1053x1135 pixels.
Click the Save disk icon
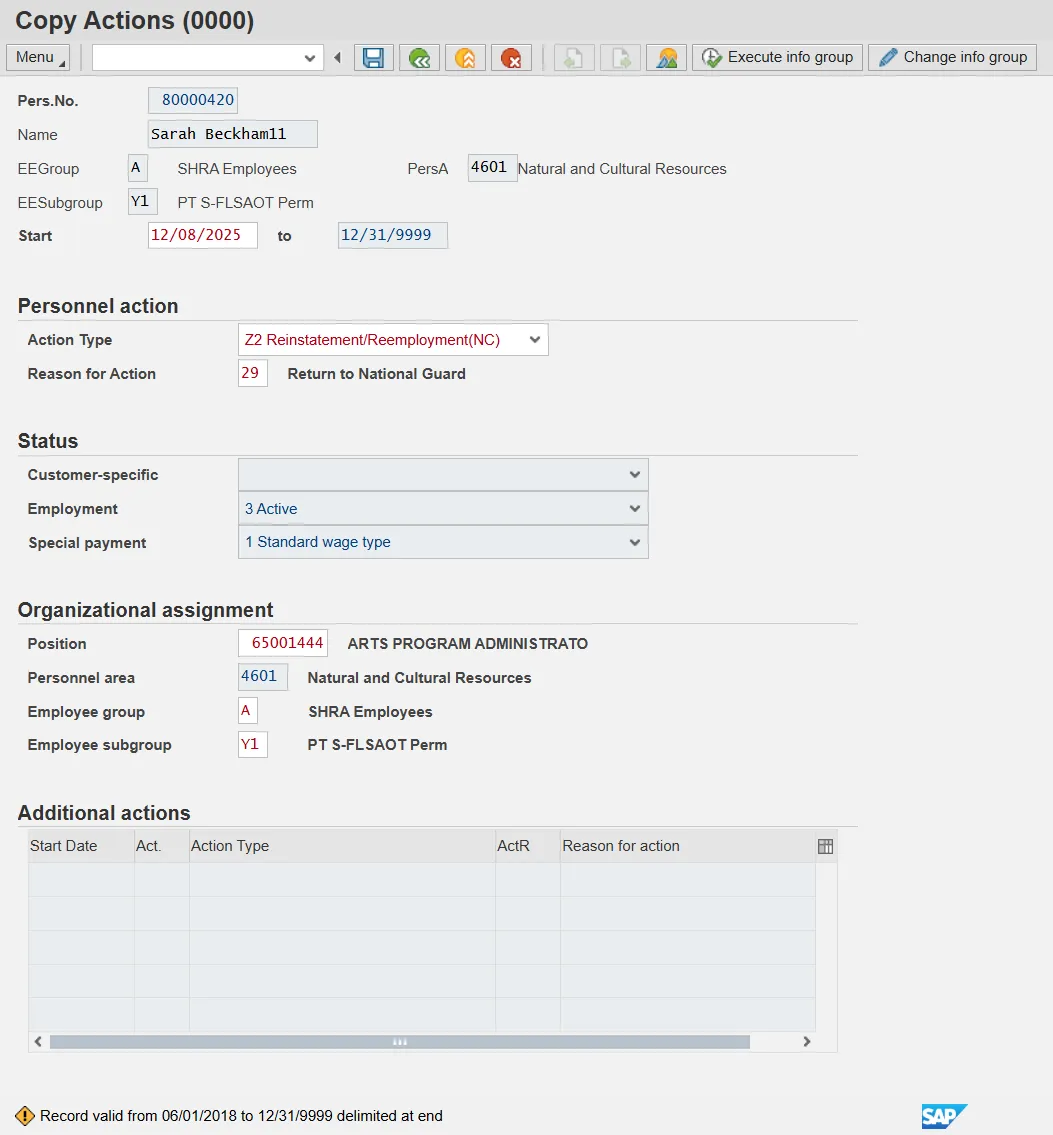click(373, 58)
